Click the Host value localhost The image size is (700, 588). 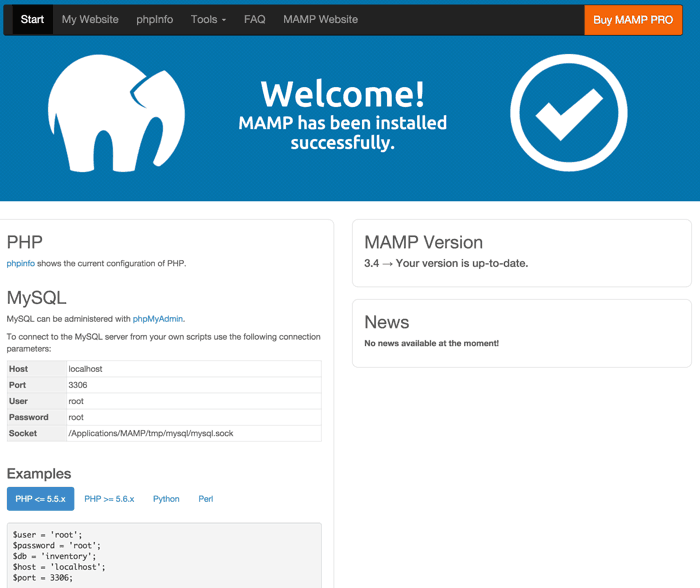85,369
